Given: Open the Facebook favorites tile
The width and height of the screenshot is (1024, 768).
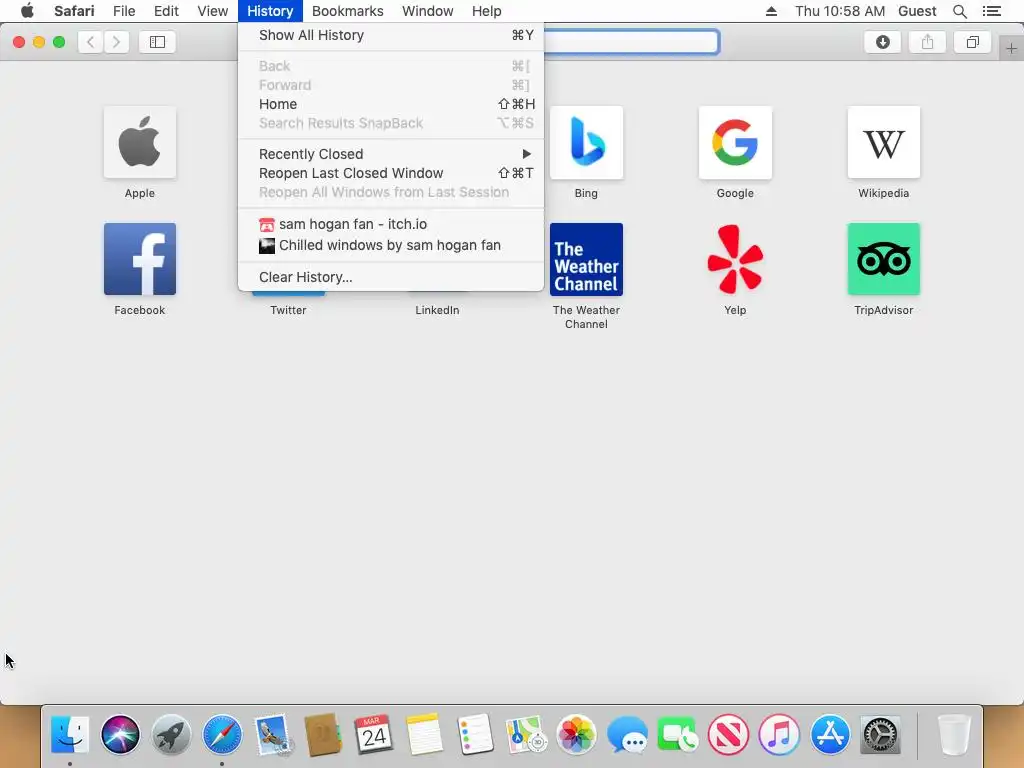Looking at the screenshot, I should pyautogui.click(x=140, y=259).
